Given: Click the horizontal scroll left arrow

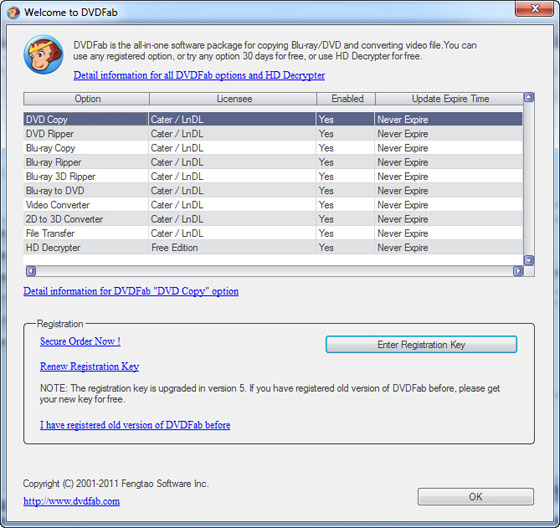Looking at the screenshot, I should pyautogui.click(x=31, y=271).
